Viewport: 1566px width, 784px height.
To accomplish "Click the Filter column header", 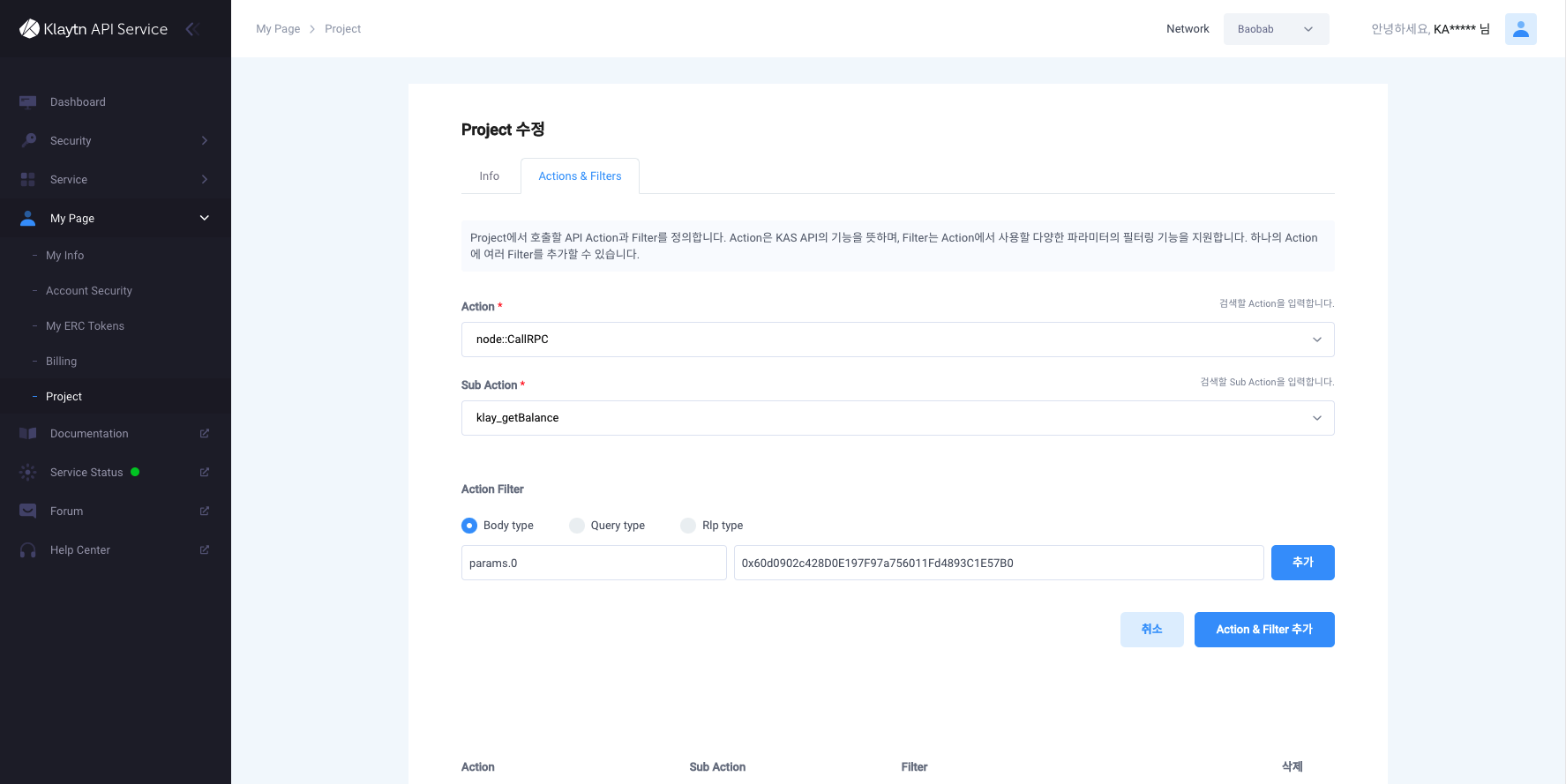I will click(914, 767).
